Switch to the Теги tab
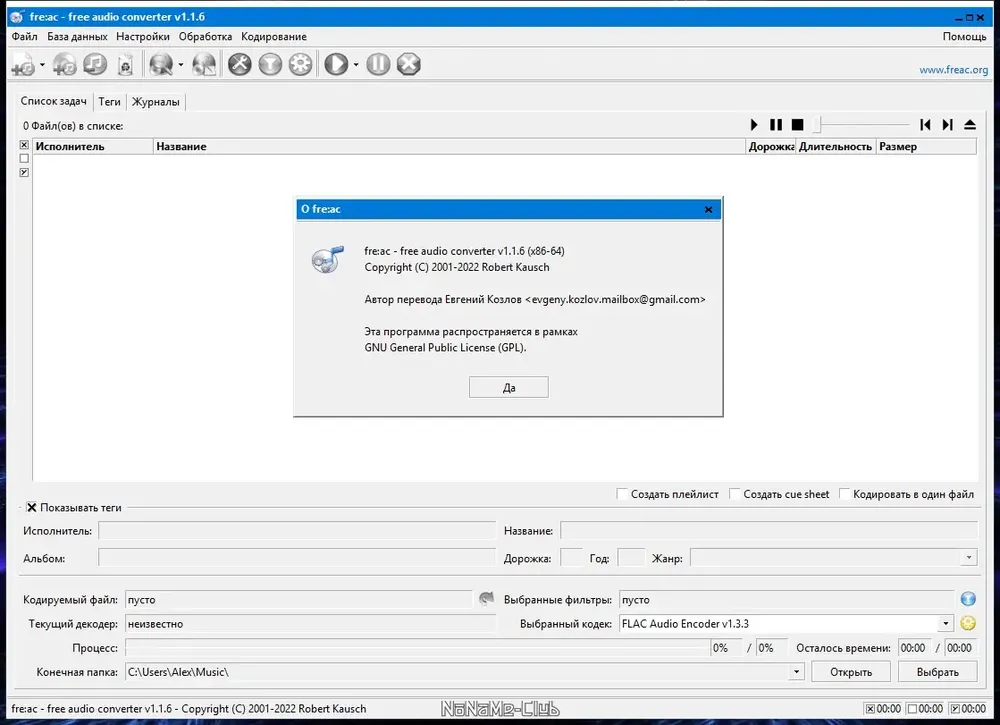Screen dimensions: 1000x725 [109, 101]
